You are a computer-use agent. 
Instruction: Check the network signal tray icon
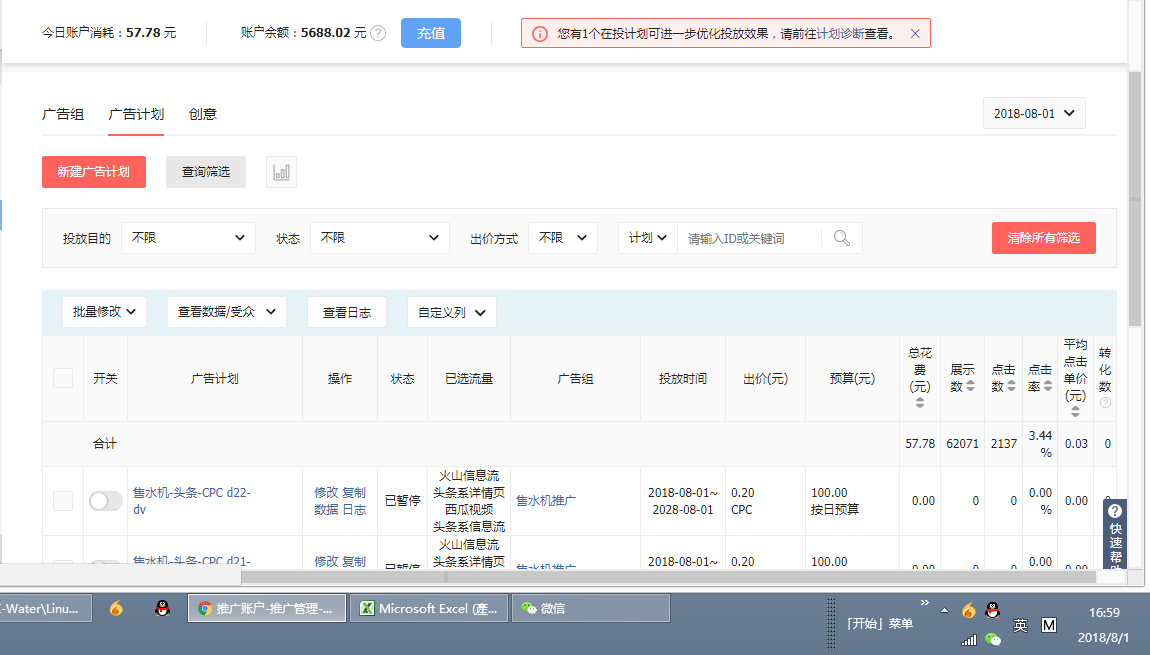tap(969, 640)
